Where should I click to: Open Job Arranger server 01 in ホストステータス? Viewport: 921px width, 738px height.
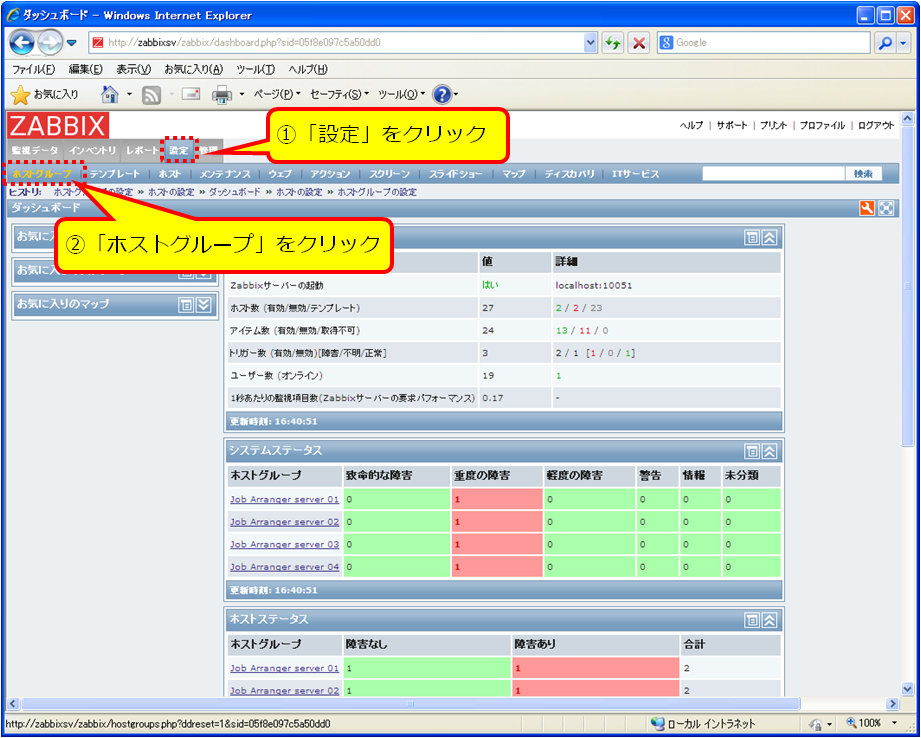point(284,669)
